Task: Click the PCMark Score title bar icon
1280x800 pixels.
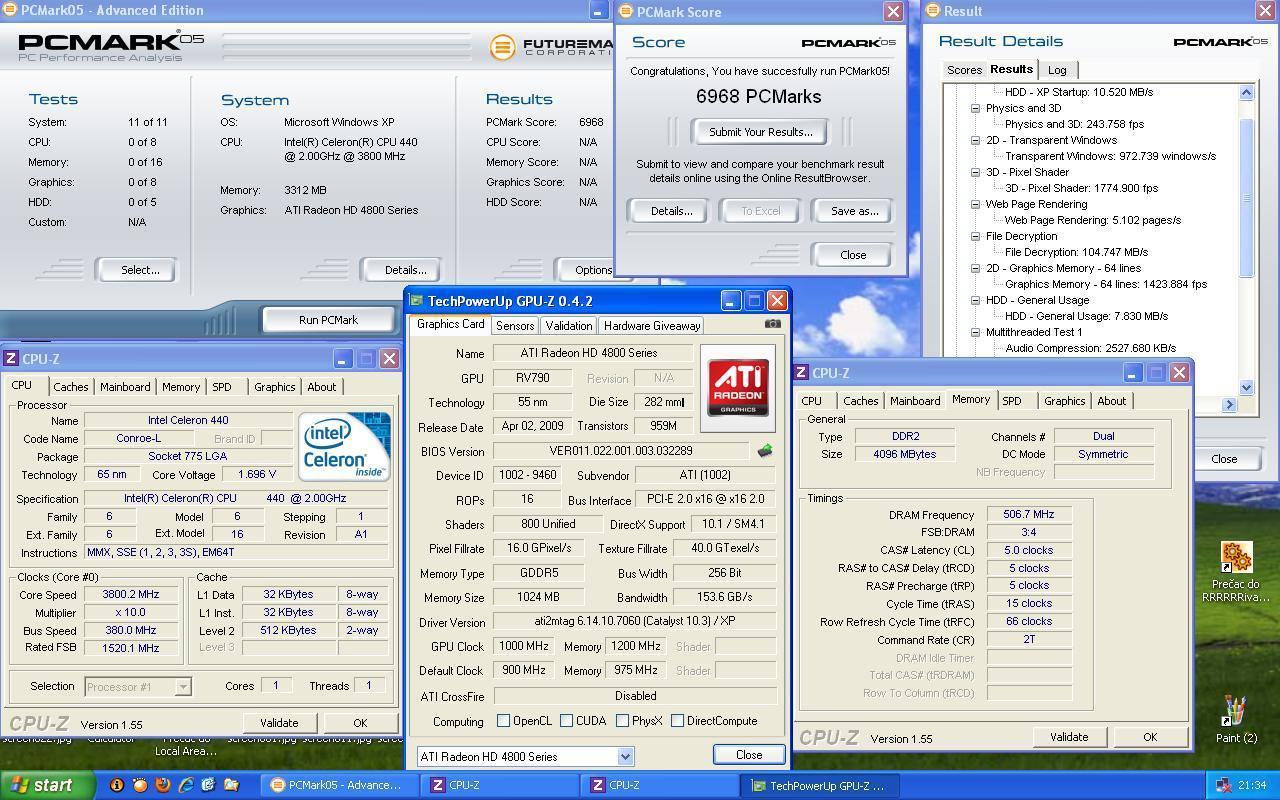Action: pos(625,11)
